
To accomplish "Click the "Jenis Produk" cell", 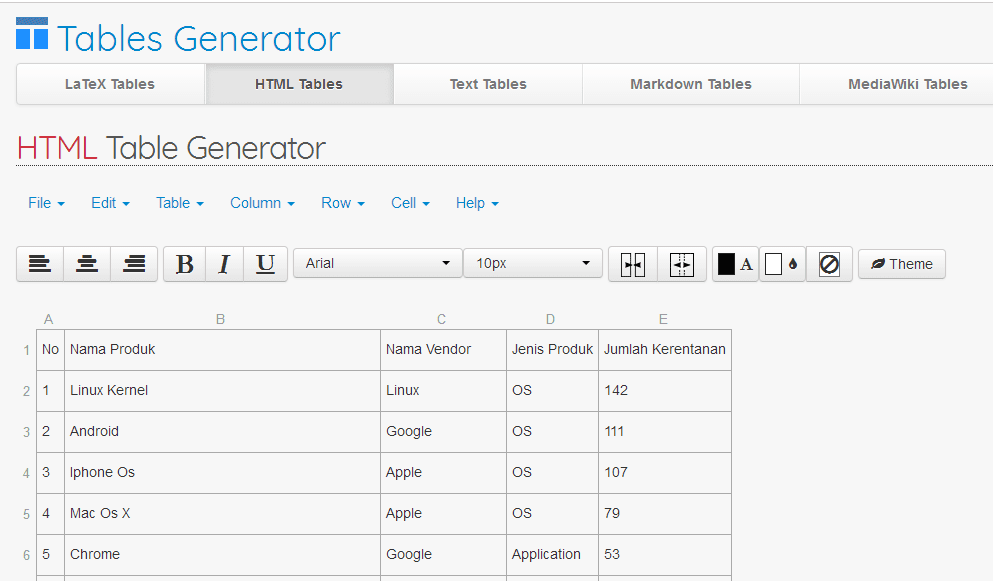I will 552,350.
